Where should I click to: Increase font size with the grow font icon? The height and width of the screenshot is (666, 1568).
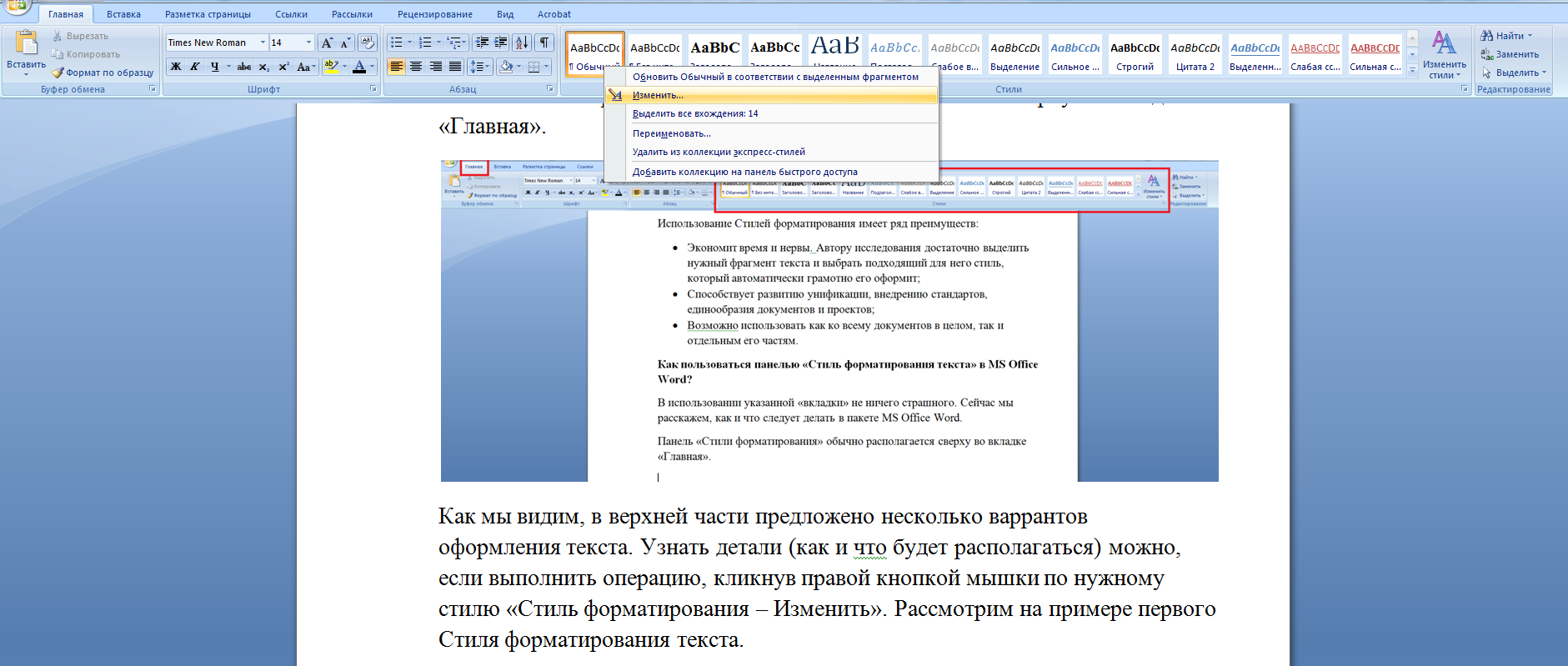(328, 43)
